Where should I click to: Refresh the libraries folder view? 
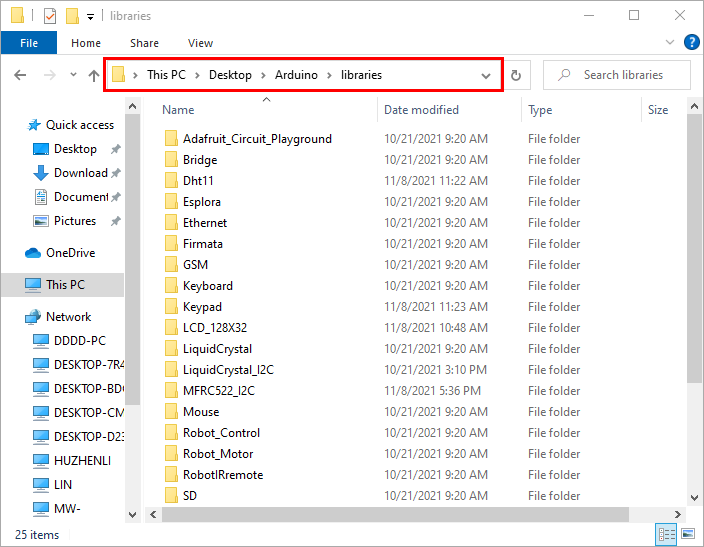click(516, 75)
